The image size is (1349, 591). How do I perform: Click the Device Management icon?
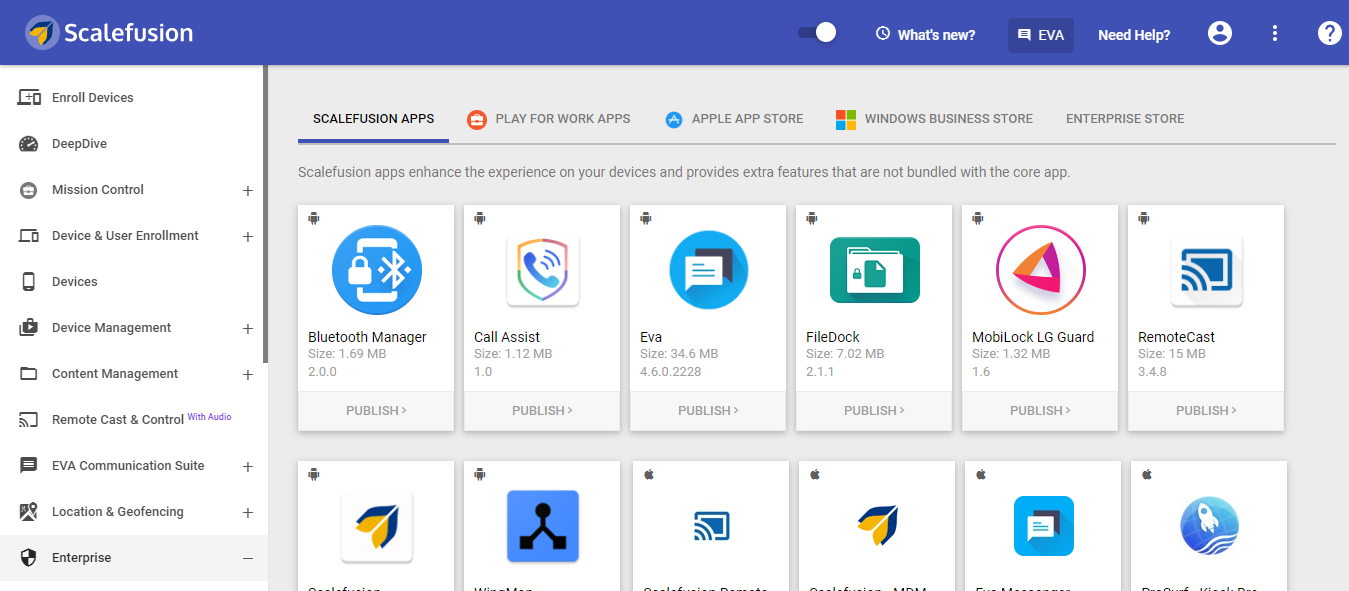[29, 328]
